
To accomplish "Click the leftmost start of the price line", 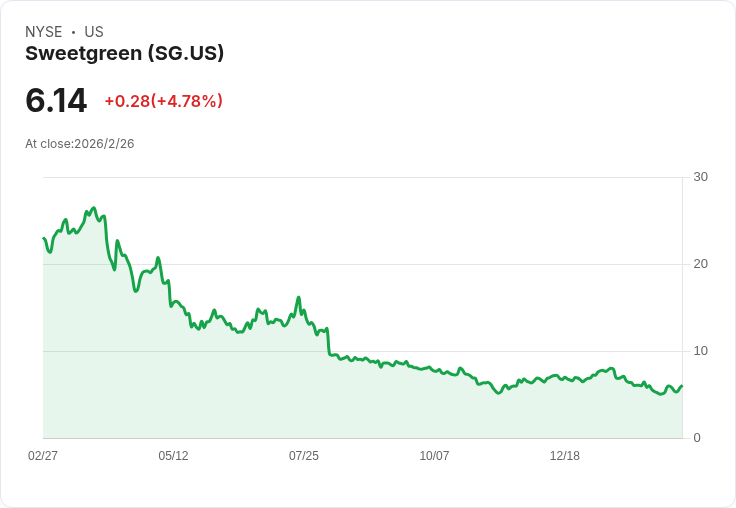I will (43, 238).
